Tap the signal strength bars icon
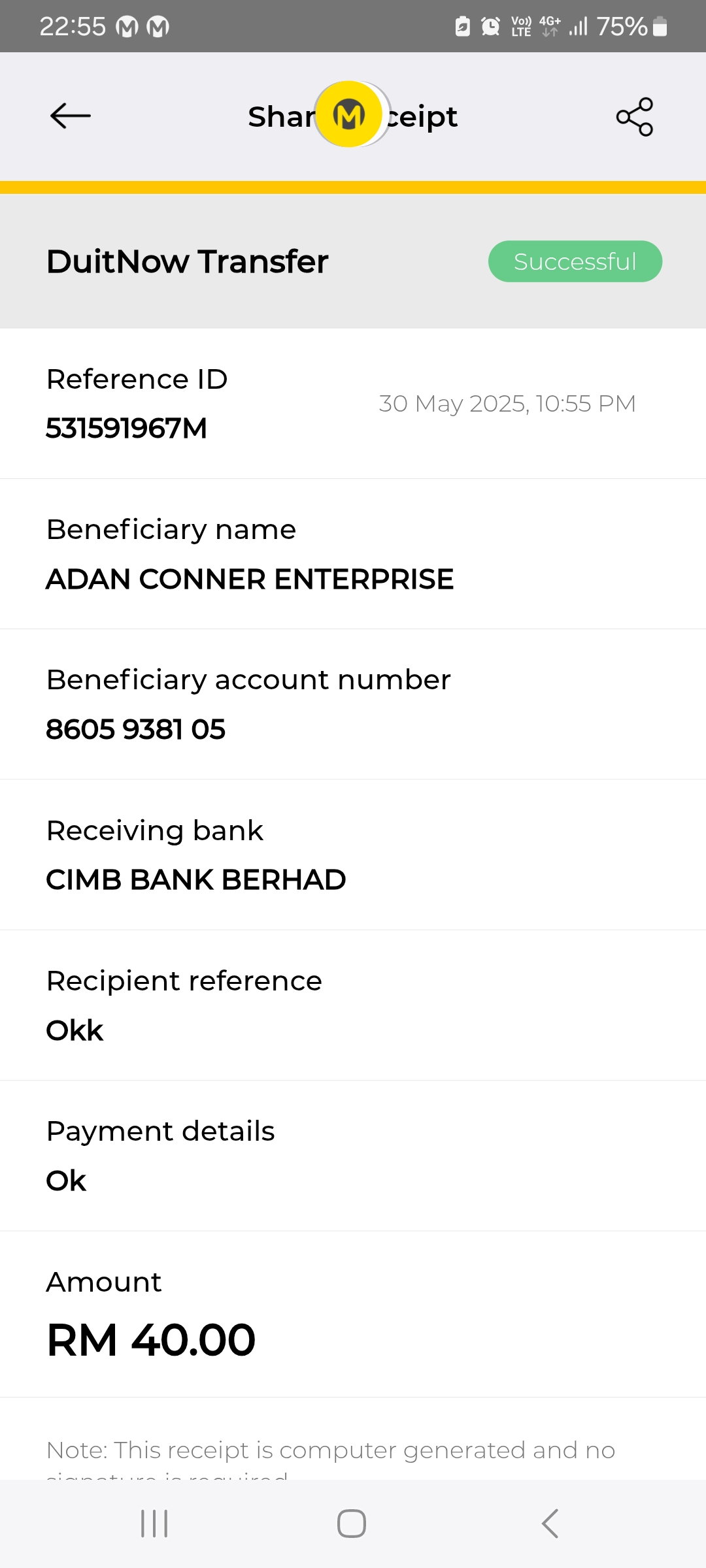This screenshot has width=706, height=1568. 579,27
